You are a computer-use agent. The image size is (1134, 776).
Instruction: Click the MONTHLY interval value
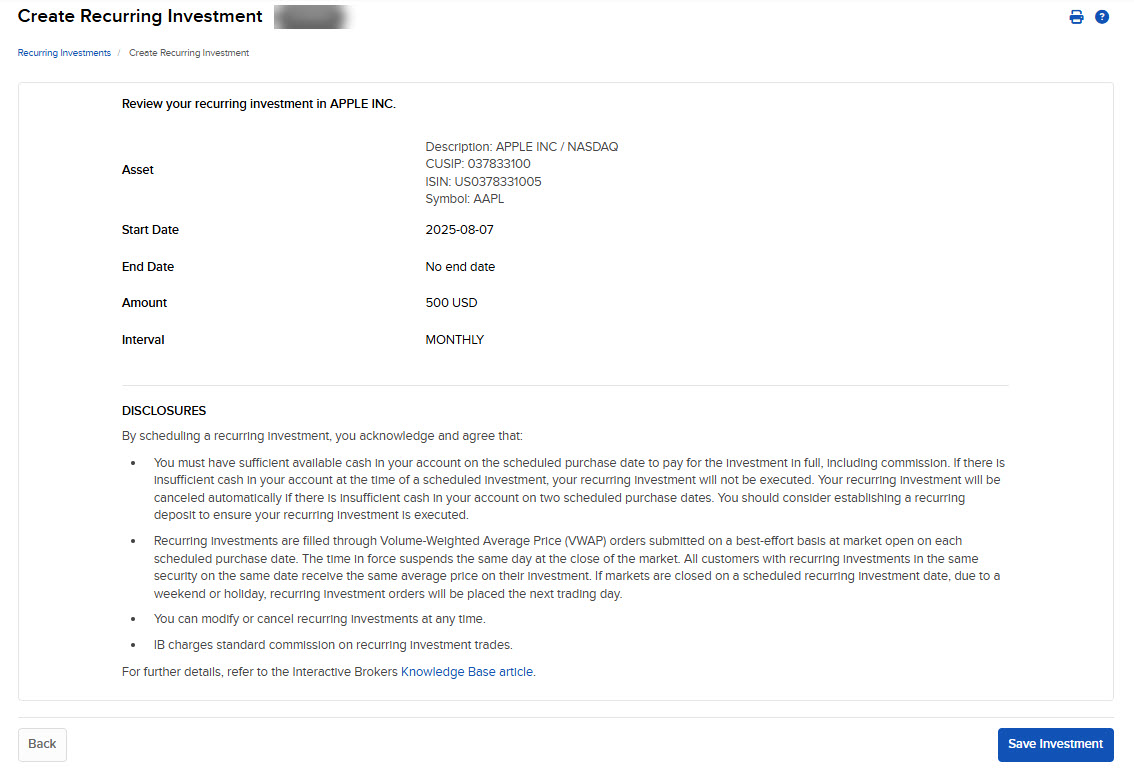454,339
